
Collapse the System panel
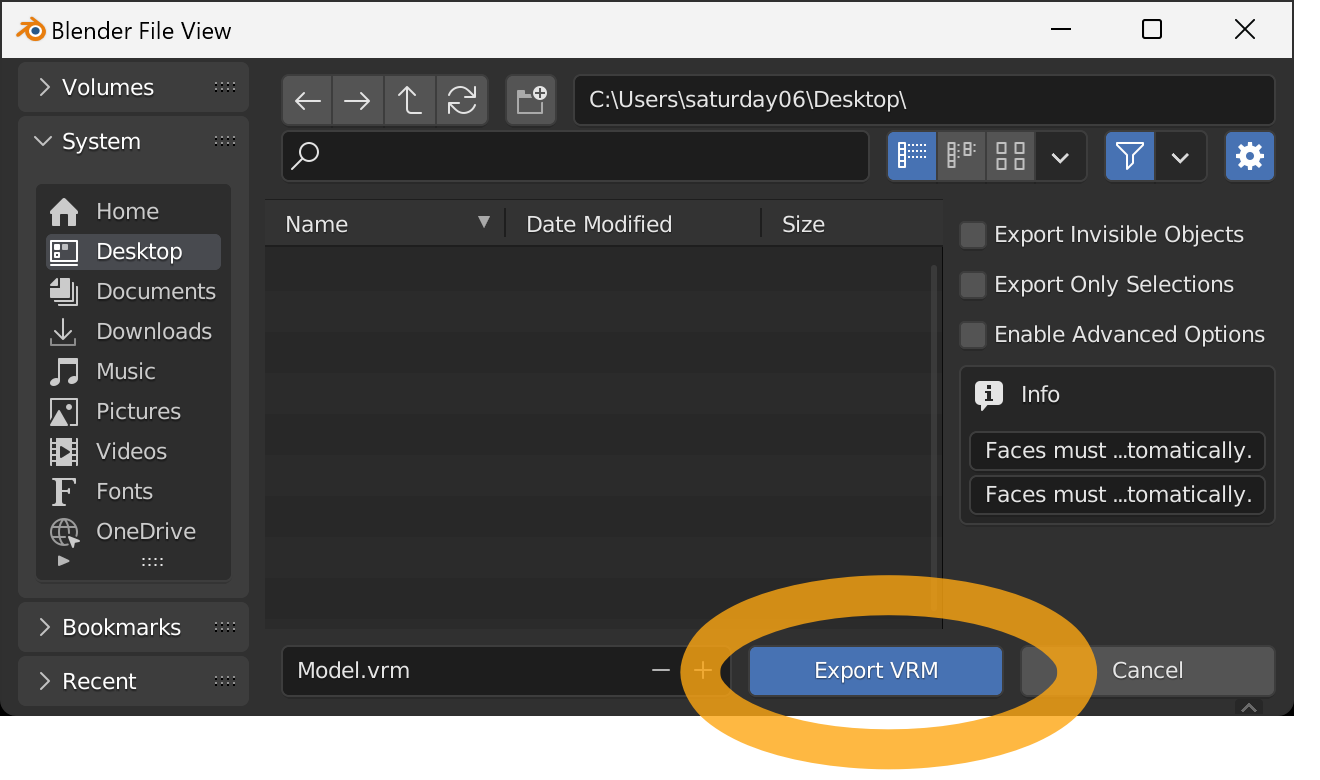43,141
